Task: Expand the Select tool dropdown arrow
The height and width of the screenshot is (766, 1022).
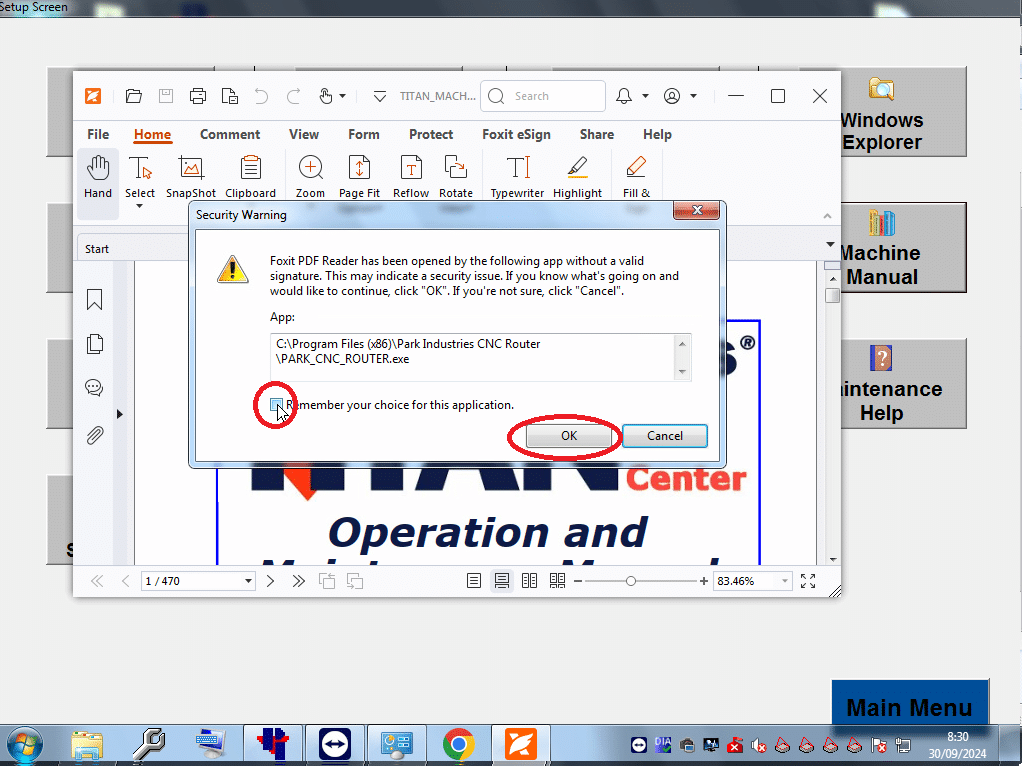Action: 139,207
